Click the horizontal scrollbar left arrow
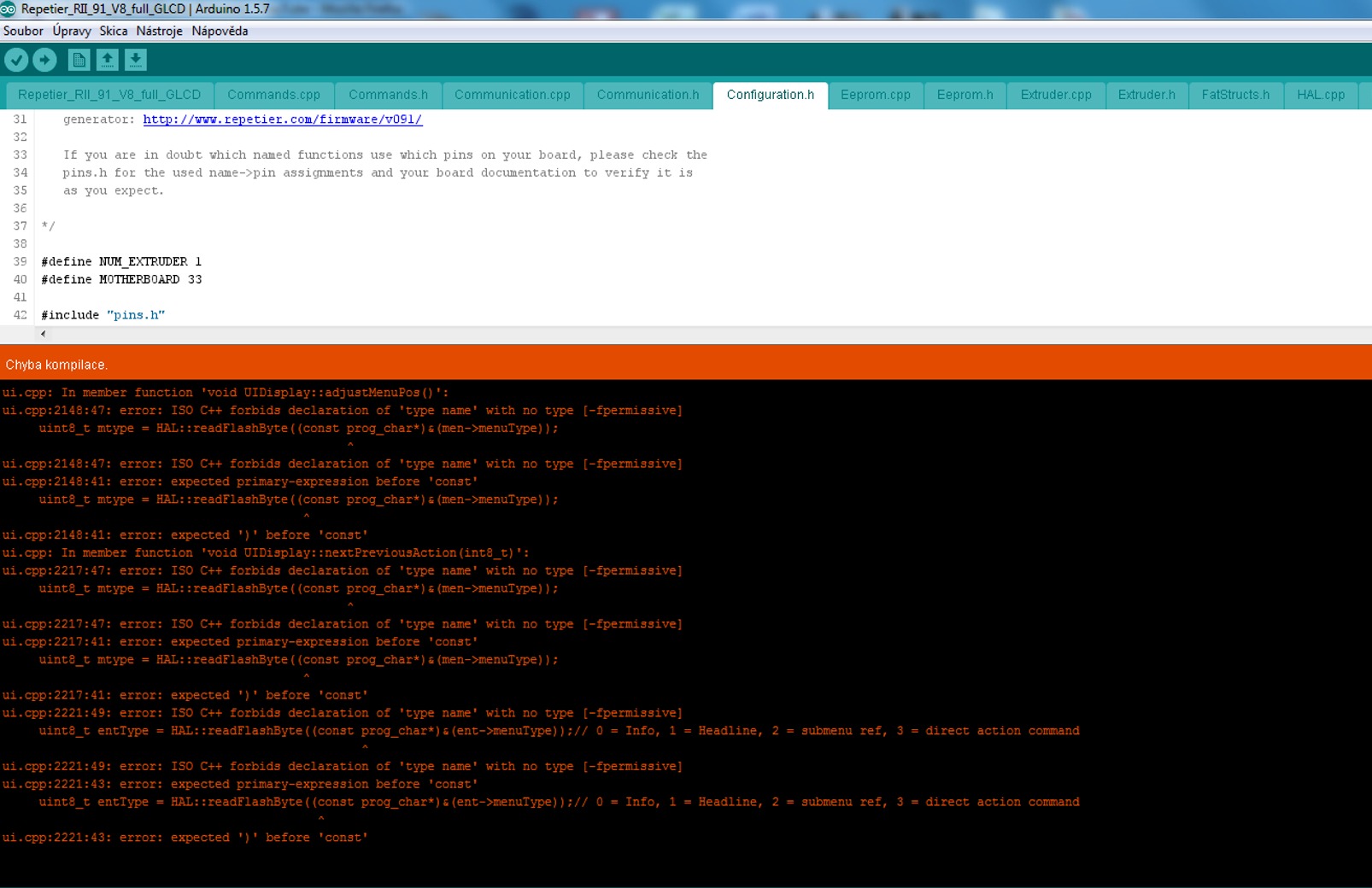 [43, 334]
